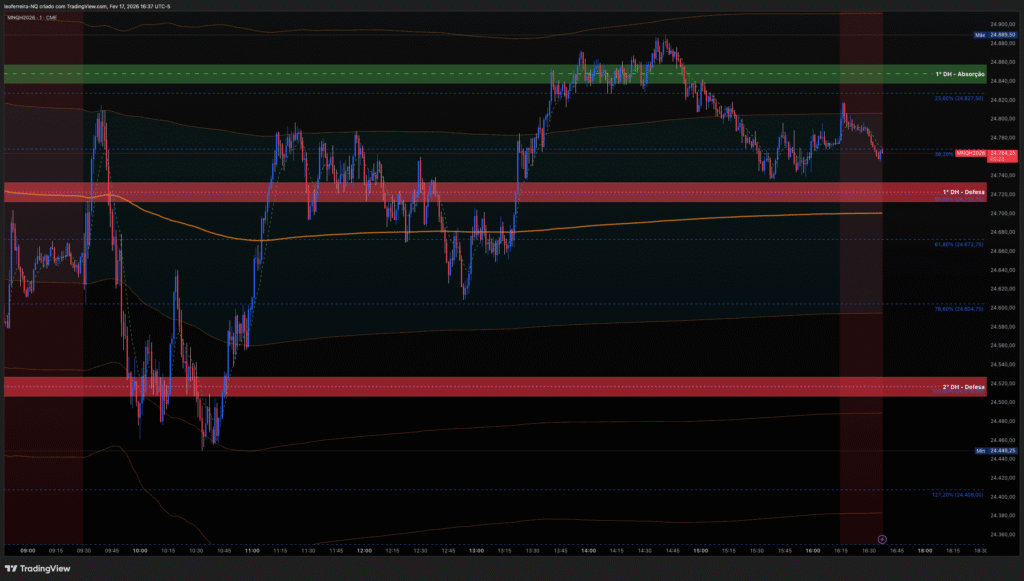Click the 13:00 time axis label
This screenshot has width=1024, height=581.
coord(476,551)
